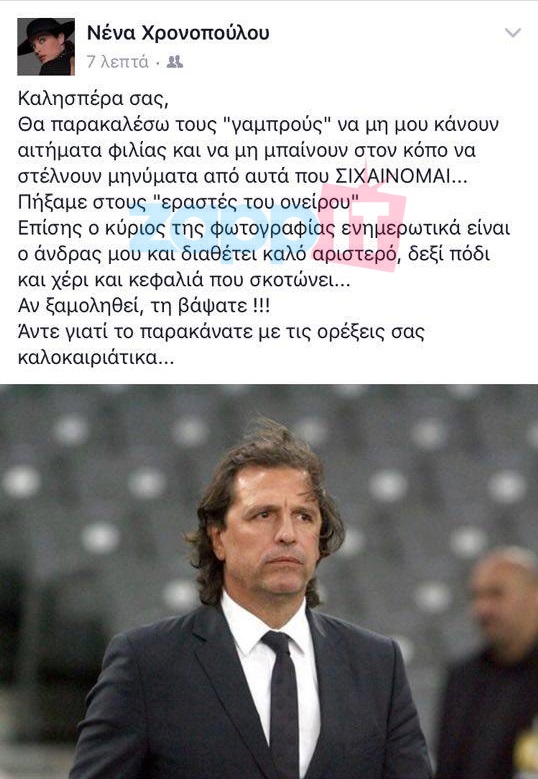The width and height of the screenshot is (538, 779).
Task: Click the final word "καλοκαιριάτικα..."
Action: tap(96, 357)
